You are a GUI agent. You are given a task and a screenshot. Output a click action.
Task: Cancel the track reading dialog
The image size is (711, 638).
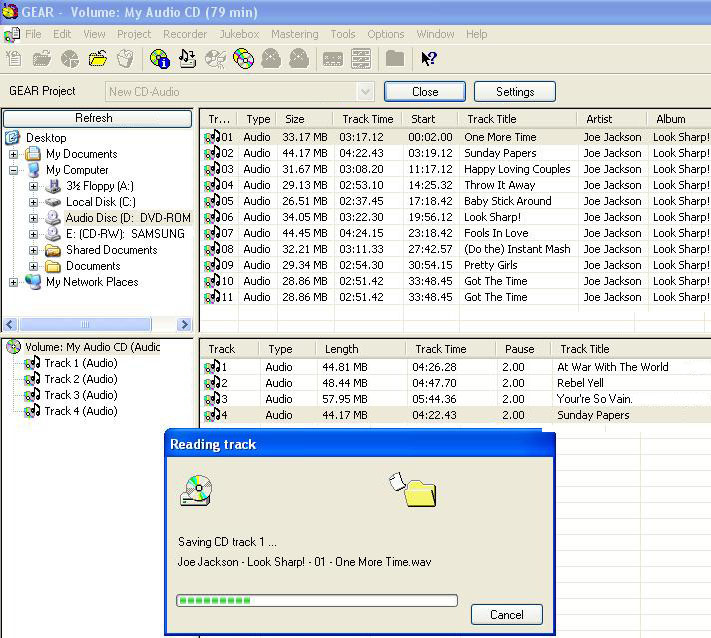pyautogui.click(x=506, y=614)
